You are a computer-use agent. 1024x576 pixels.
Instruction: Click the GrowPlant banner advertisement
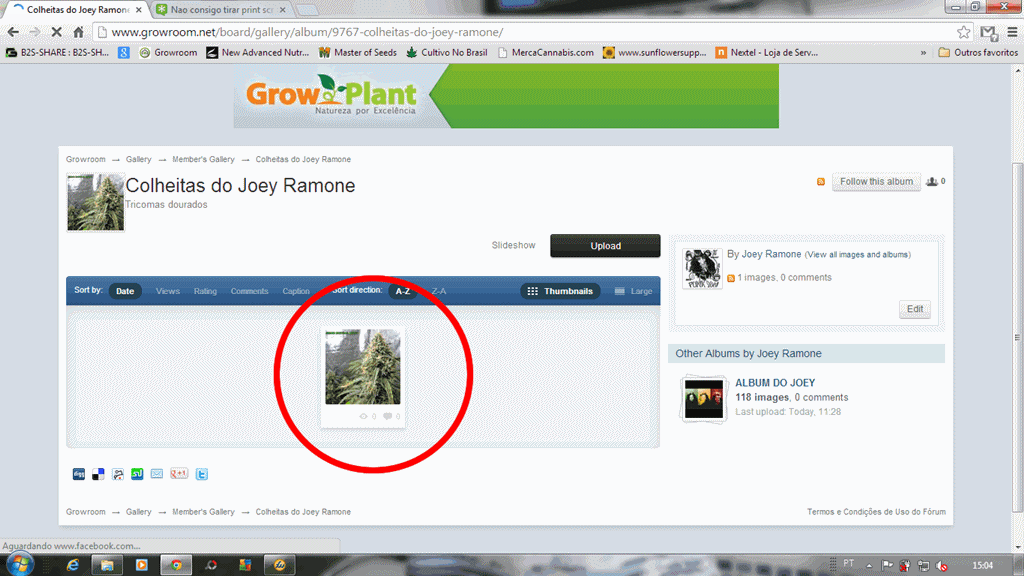(x=506, y=96)
